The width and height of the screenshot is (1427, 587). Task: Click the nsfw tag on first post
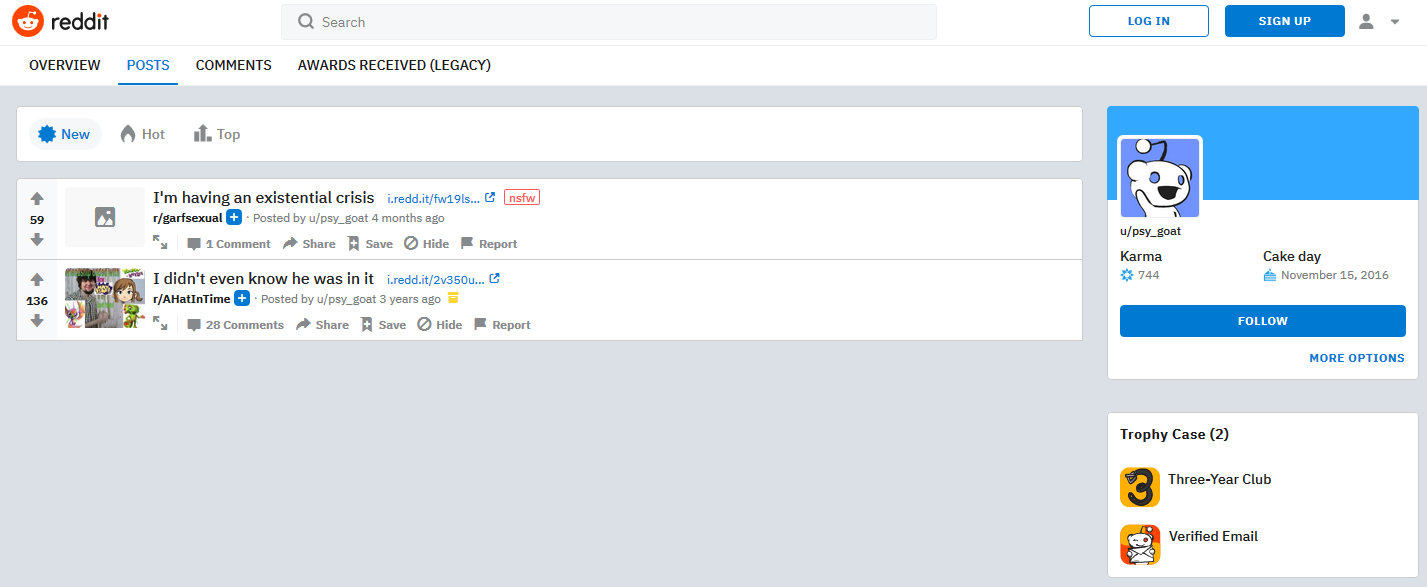pyautogui.click(x=522, y=198)
